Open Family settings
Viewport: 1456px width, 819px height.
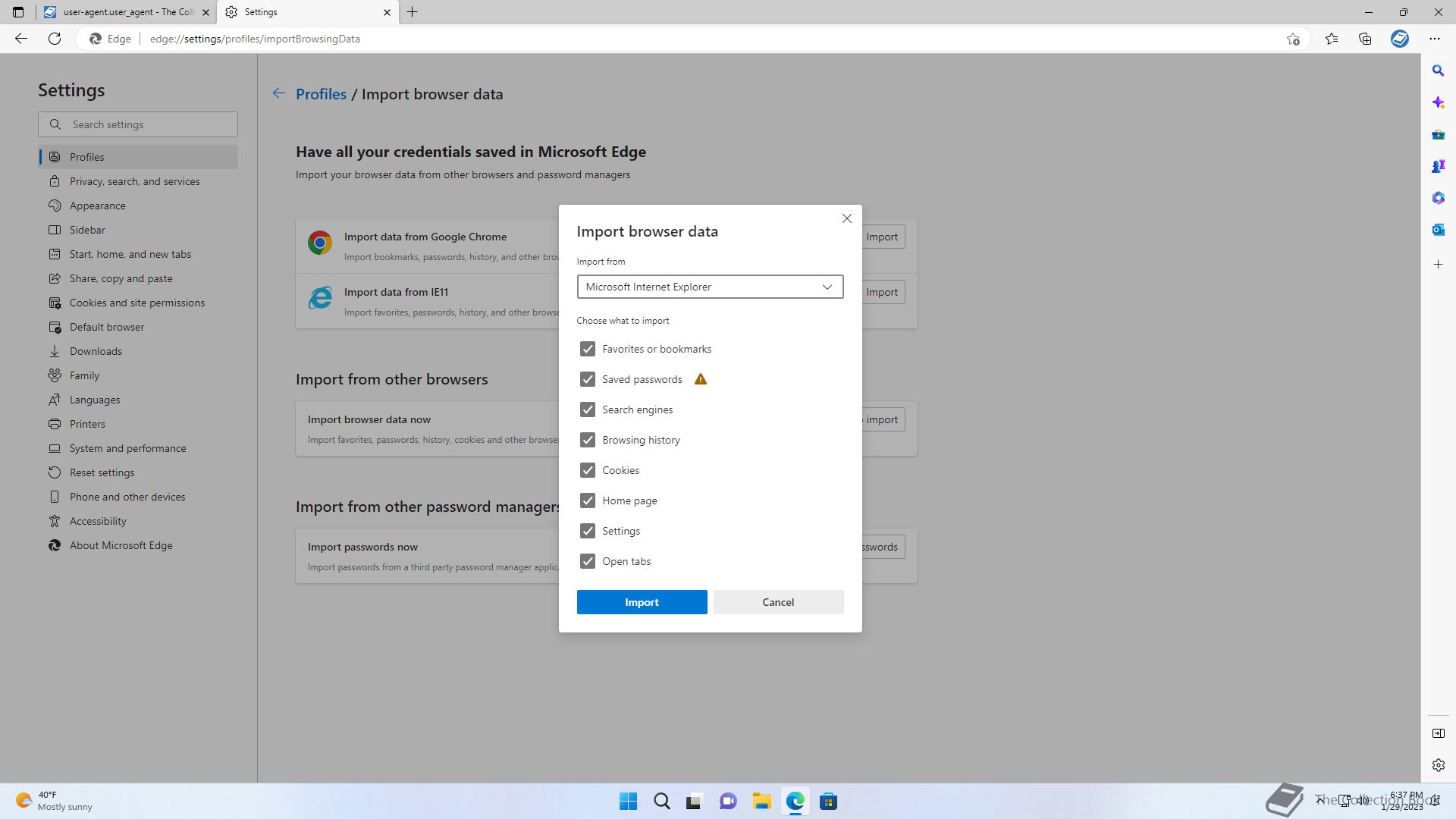click(x=138, y=375)
